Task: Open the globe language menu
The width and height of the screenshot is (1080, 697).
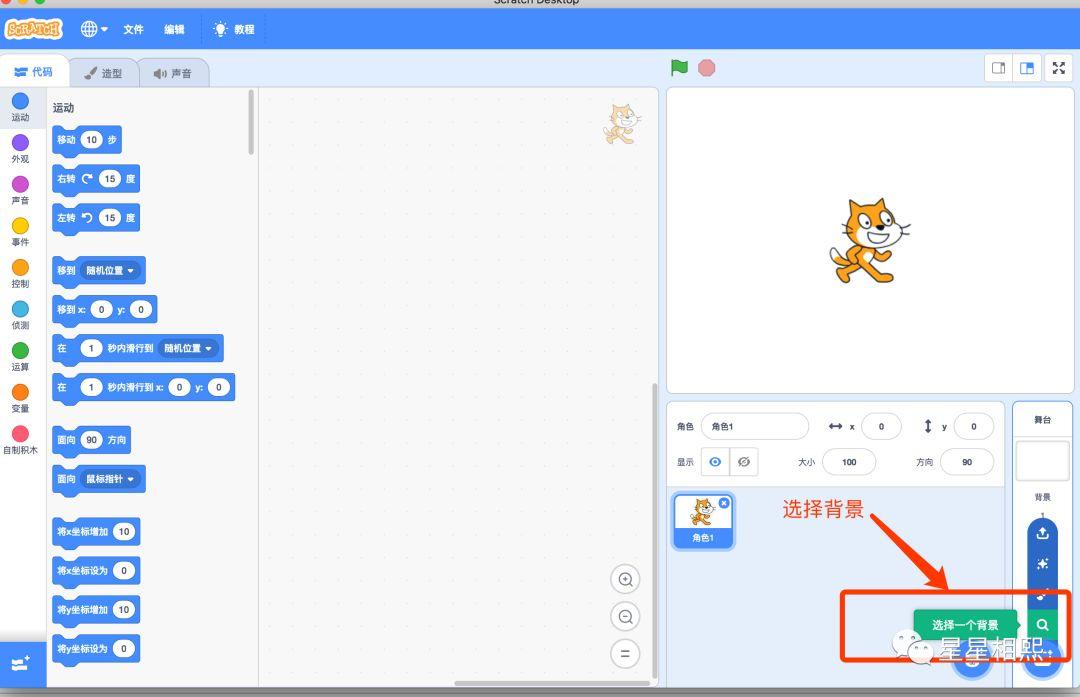Action: [94, 29]
